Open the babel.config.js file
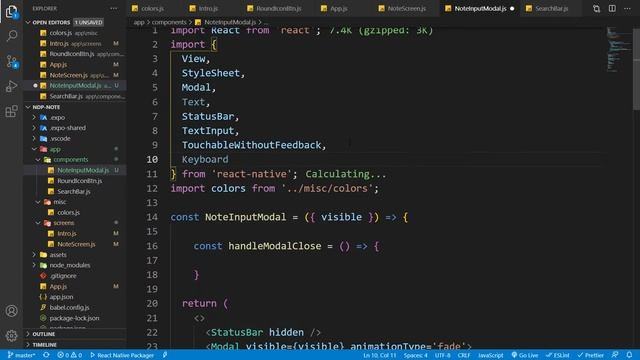 (x=69, y=307)
